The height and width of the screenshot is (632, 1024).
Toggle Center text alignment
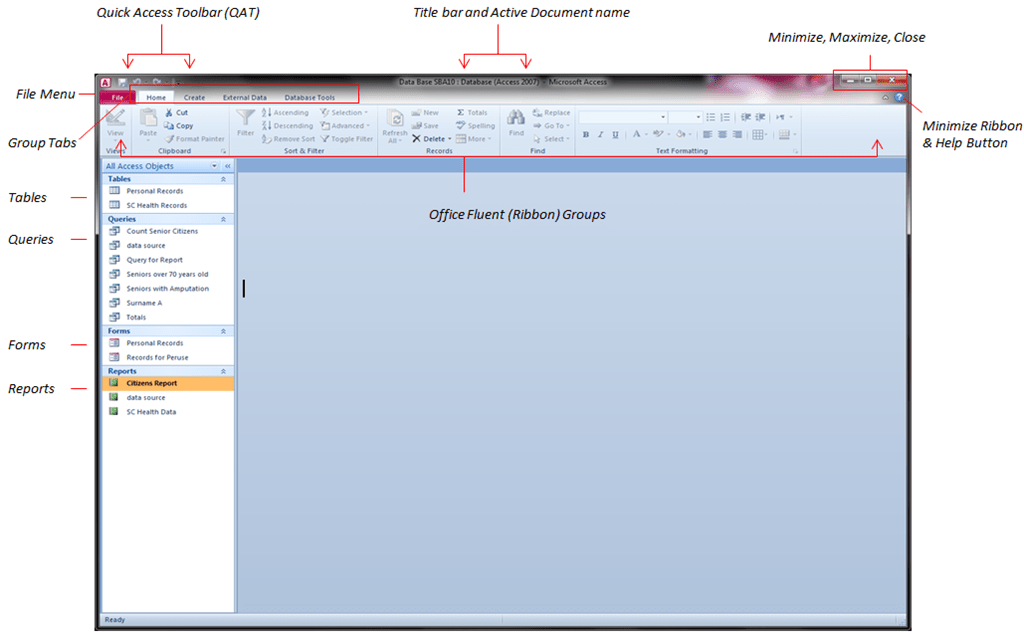pos(722,134)
